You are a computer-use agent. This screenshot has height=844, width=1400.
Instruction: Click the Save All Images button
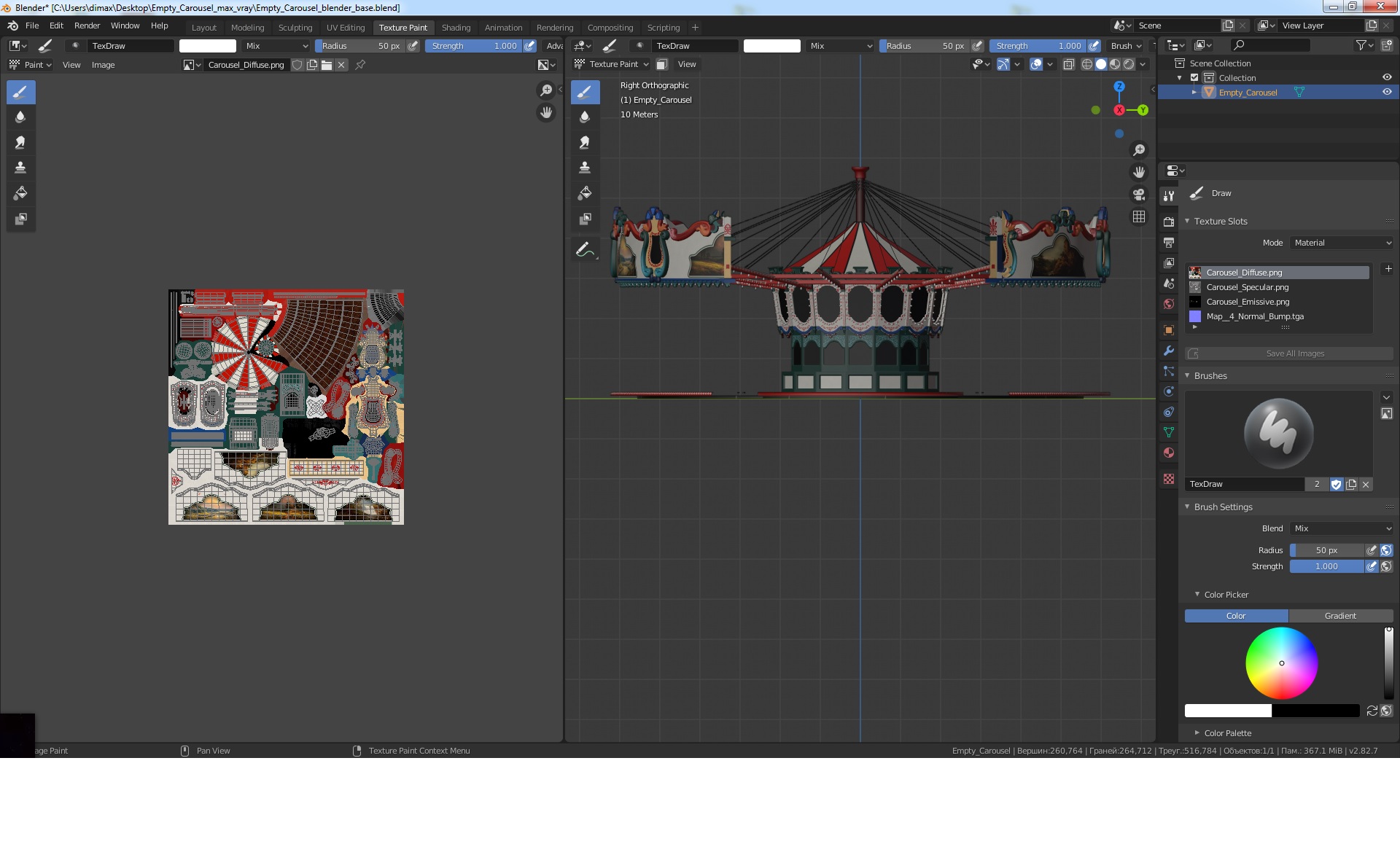point(1289,353)
